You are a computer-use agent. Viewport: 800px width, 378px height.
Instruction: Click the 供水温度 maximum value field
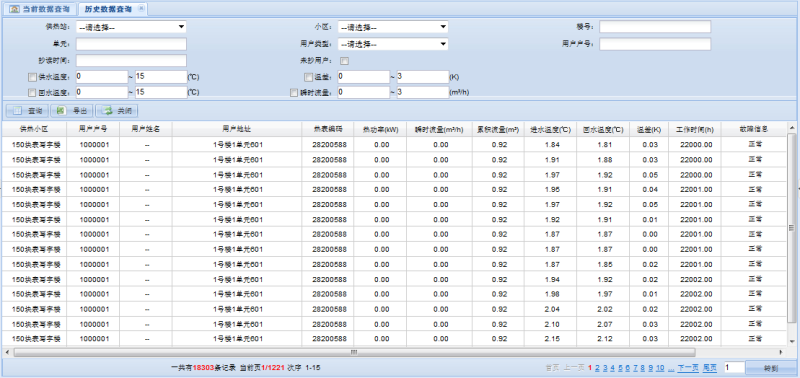click(162, 77)
